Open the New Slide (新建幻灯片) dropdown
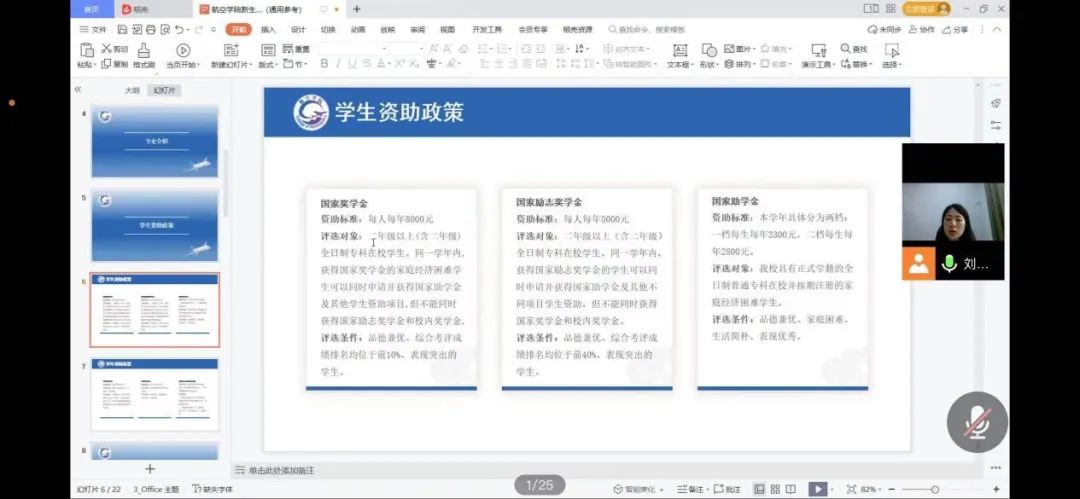This screenshot has width=1080, height=499. (x=231, y=65)
